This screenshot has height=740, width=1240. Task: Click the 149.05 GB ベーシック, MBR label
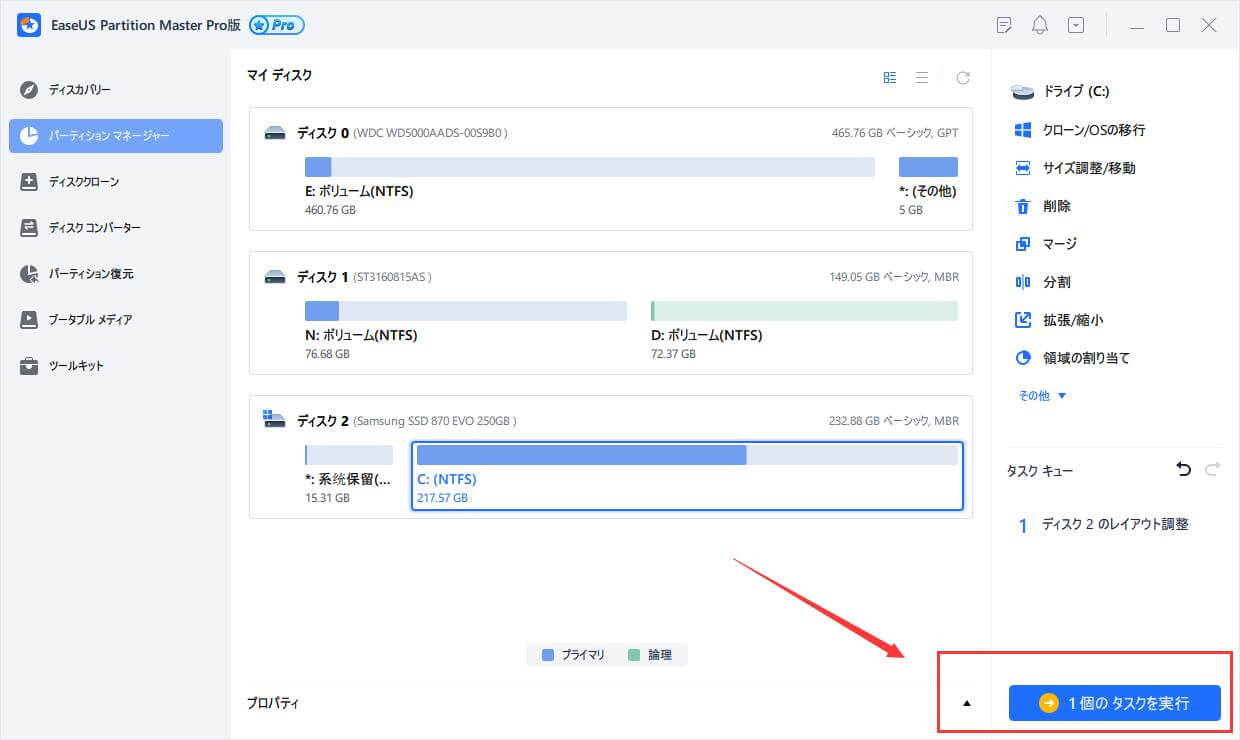(893, 277)
